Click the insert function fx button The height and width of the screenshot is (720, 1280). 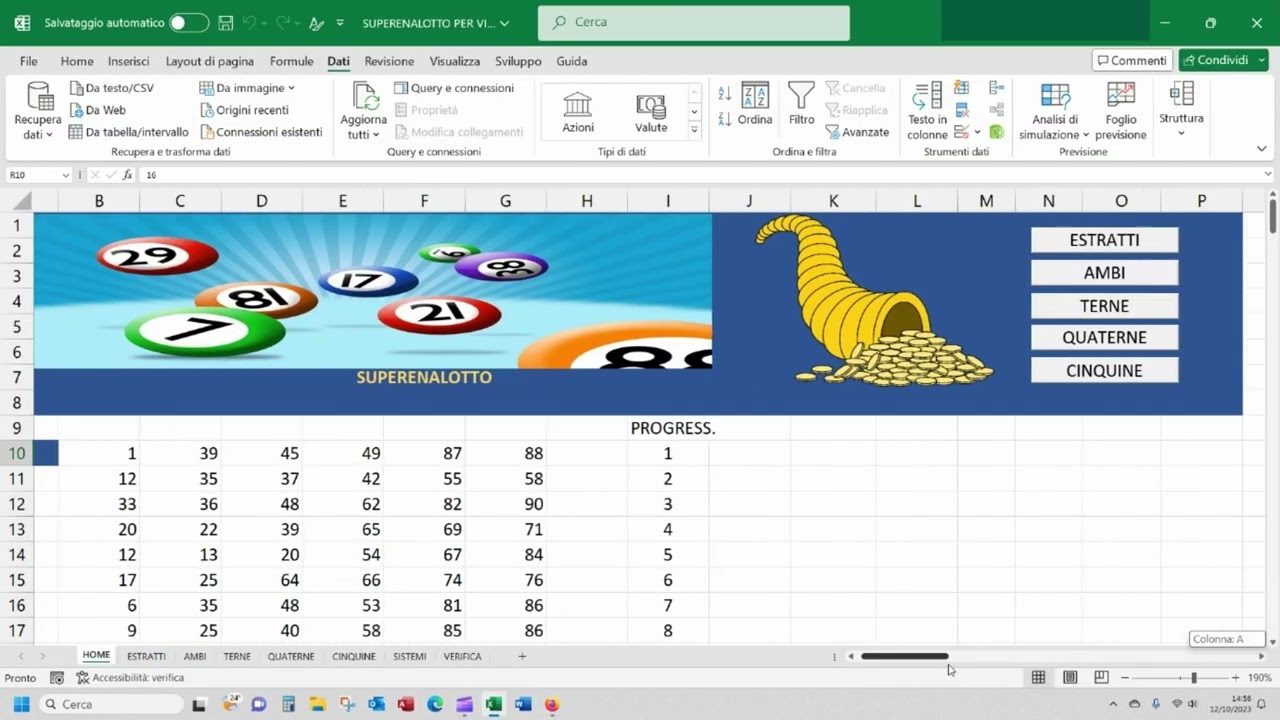tap(129, 175)
